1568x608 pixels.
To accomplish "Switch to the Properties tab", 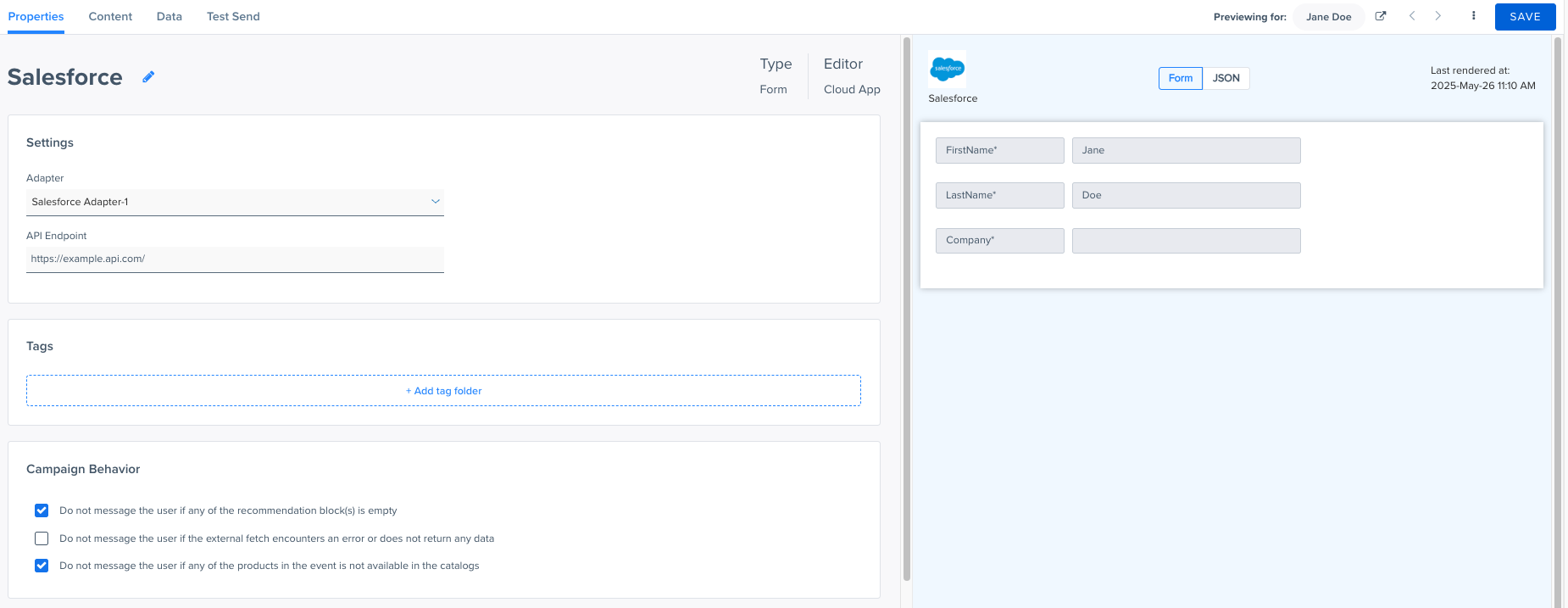I will click(36, 16).
